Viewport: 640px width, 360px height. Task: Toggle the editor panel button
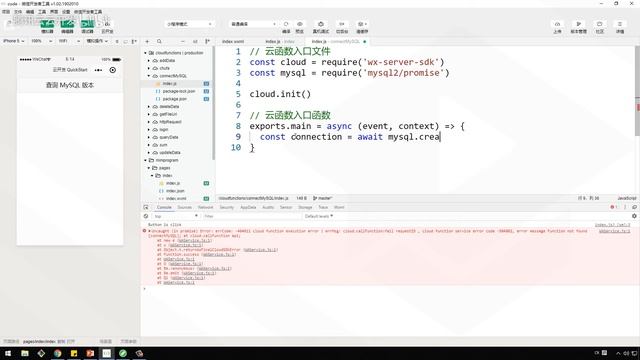(x=67, y=24)
